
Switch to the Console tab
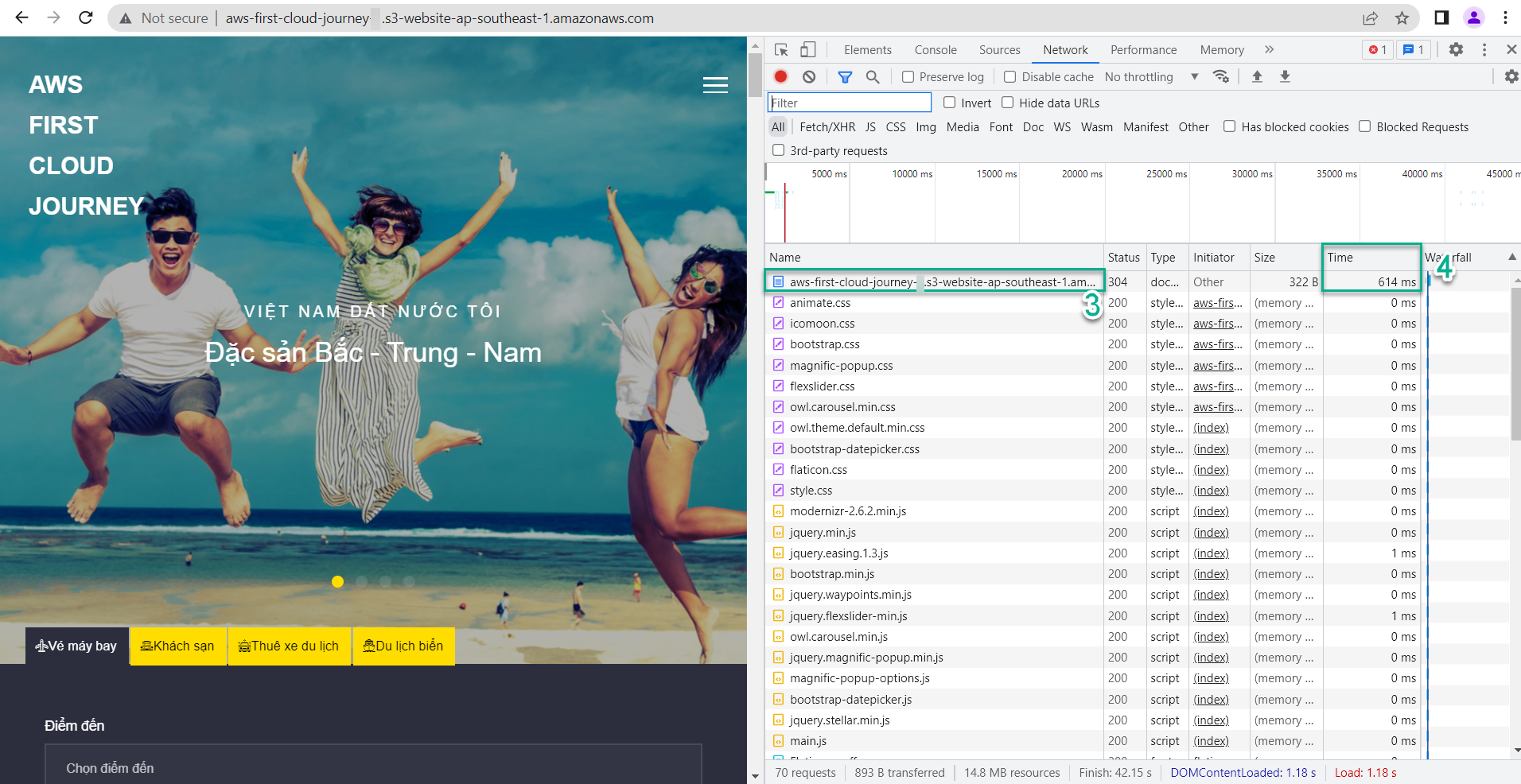point(936,49)
